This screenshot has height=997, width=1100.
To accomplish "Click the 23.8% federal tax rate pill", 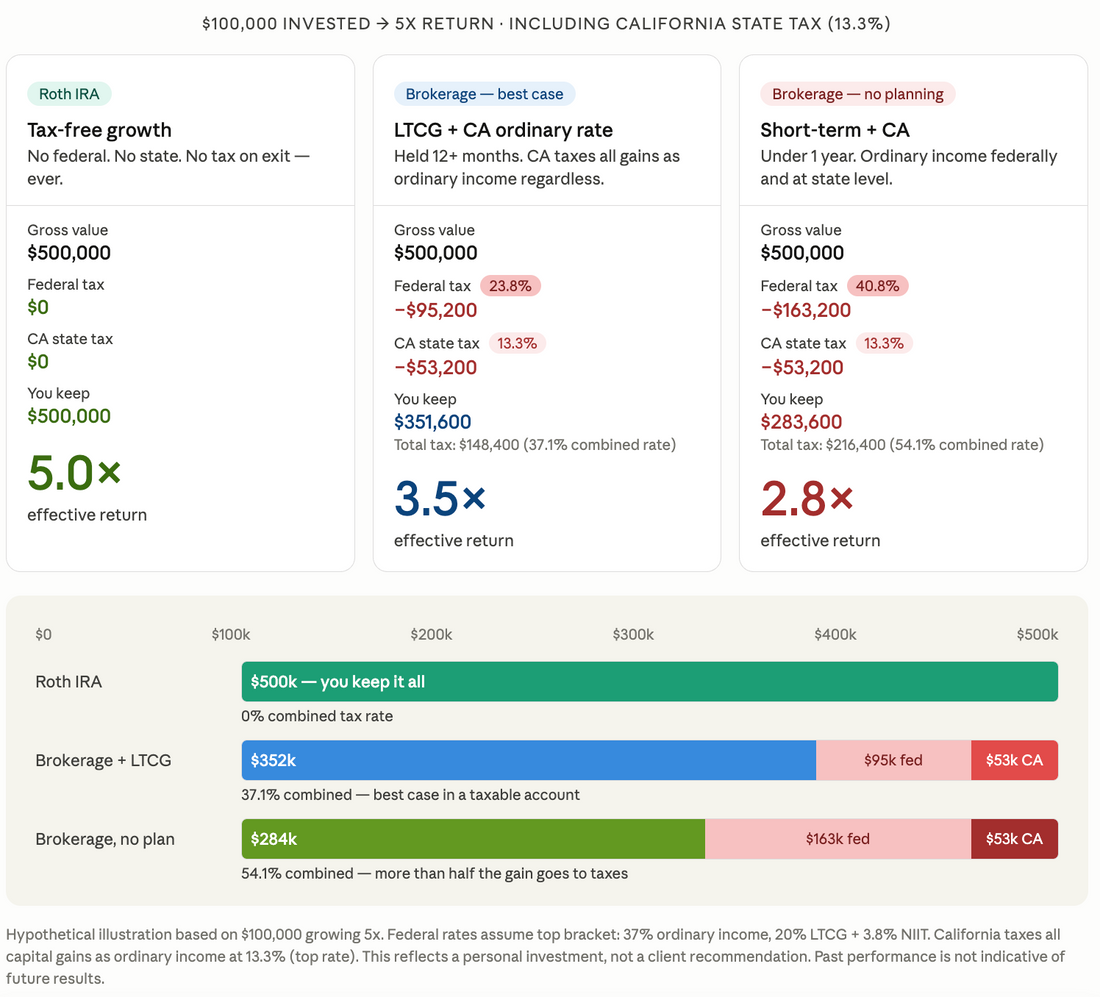I will coord(510,286).
